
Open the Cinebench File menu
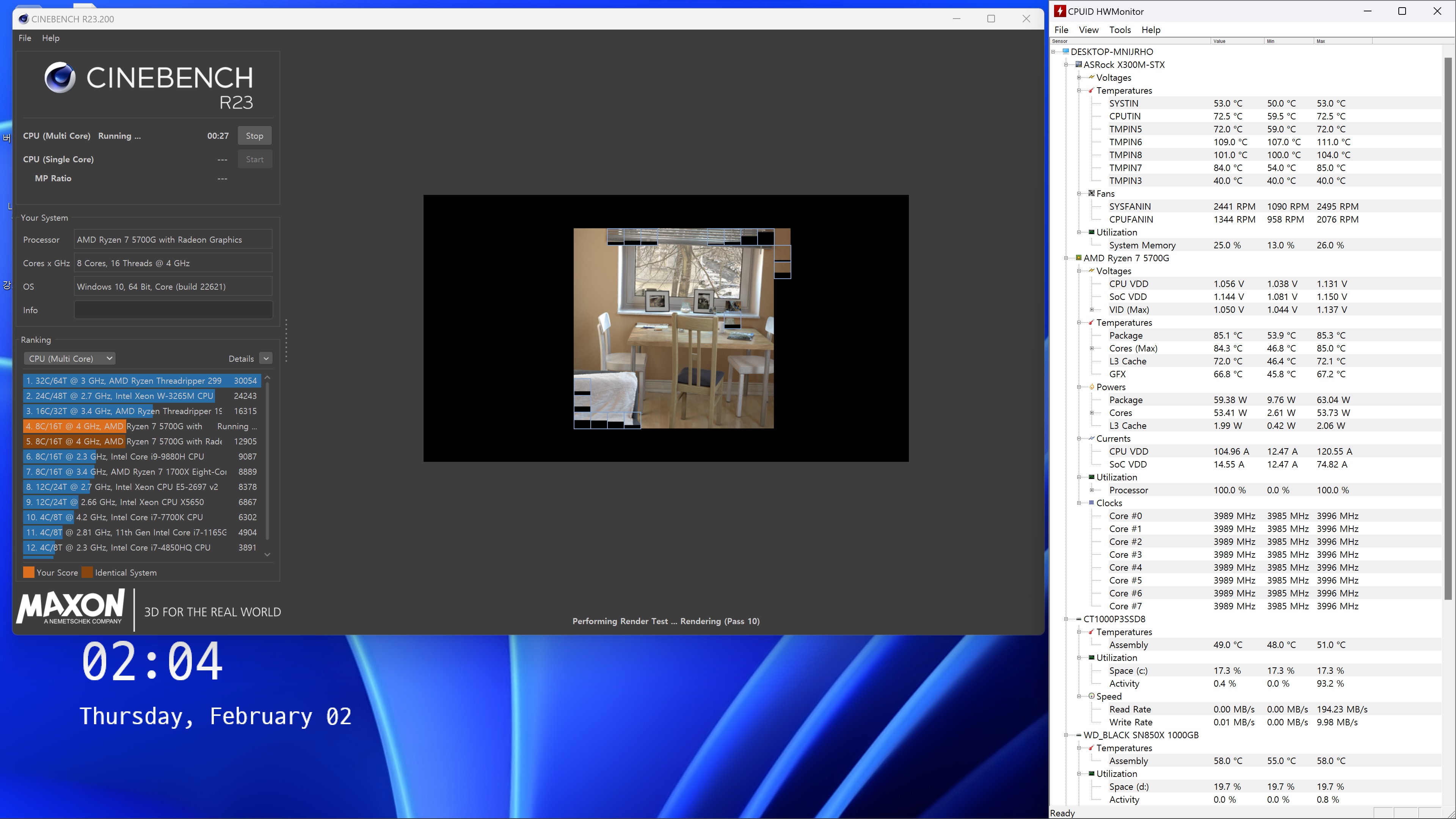click(x=25, y=38)
